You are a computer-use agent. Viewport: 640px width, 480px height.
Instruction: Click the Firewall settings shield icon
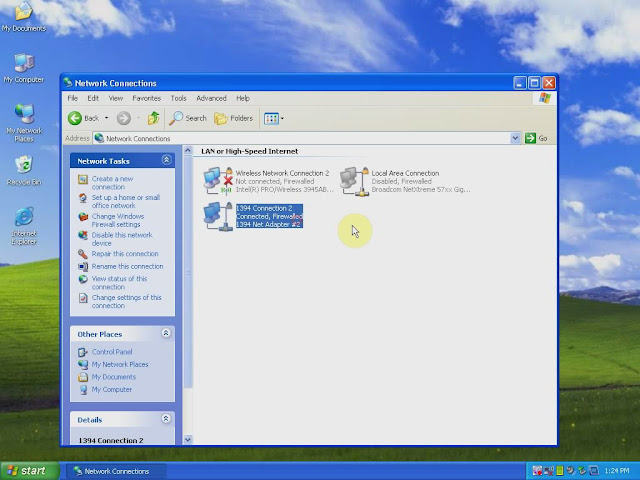(x=83, y=217)
